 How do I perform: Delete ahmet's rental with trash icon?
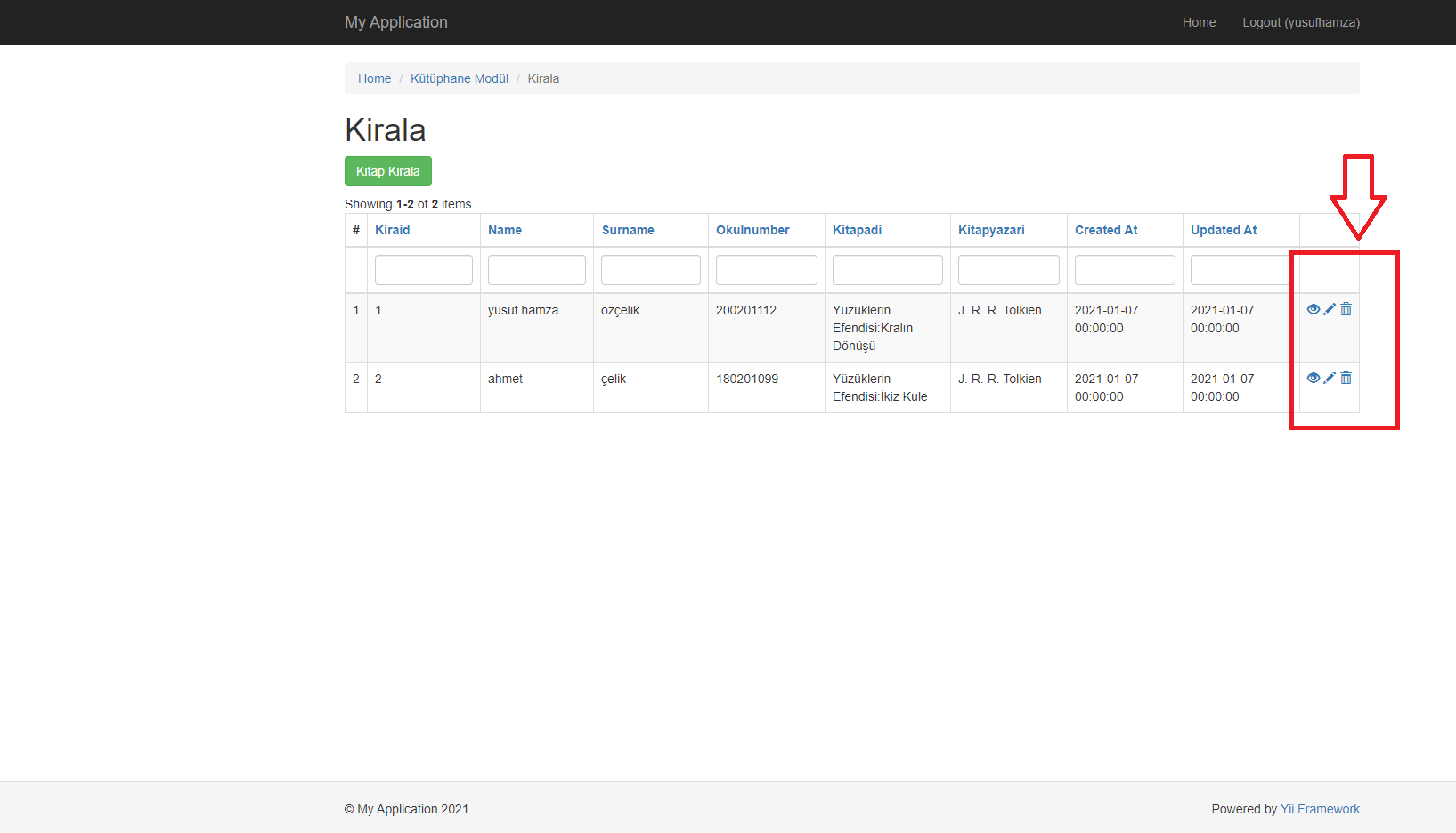[x=1346, y=378]
